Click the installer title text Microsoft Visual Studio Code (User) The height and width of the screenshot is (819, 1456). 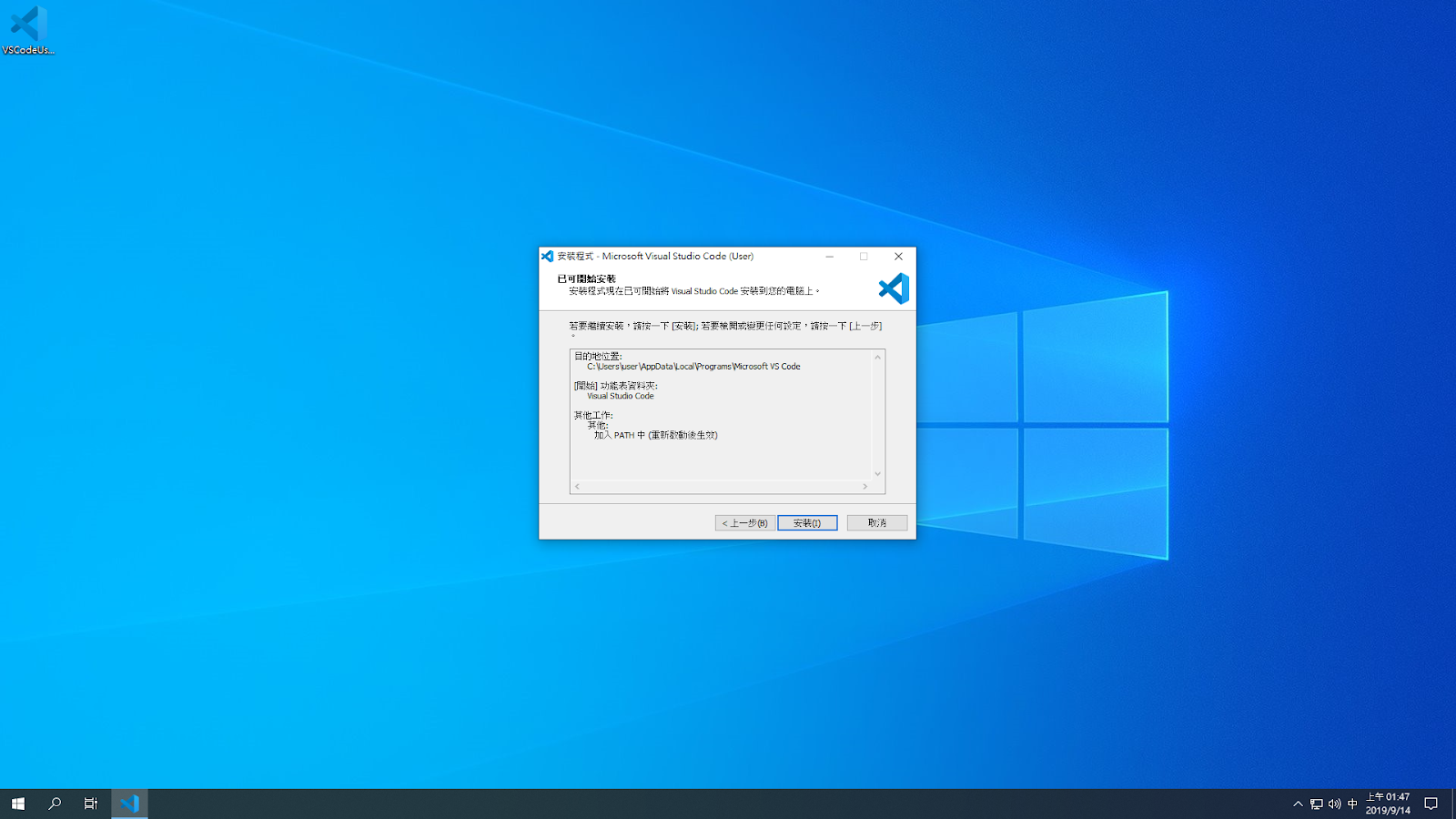[x=678, y=257]
